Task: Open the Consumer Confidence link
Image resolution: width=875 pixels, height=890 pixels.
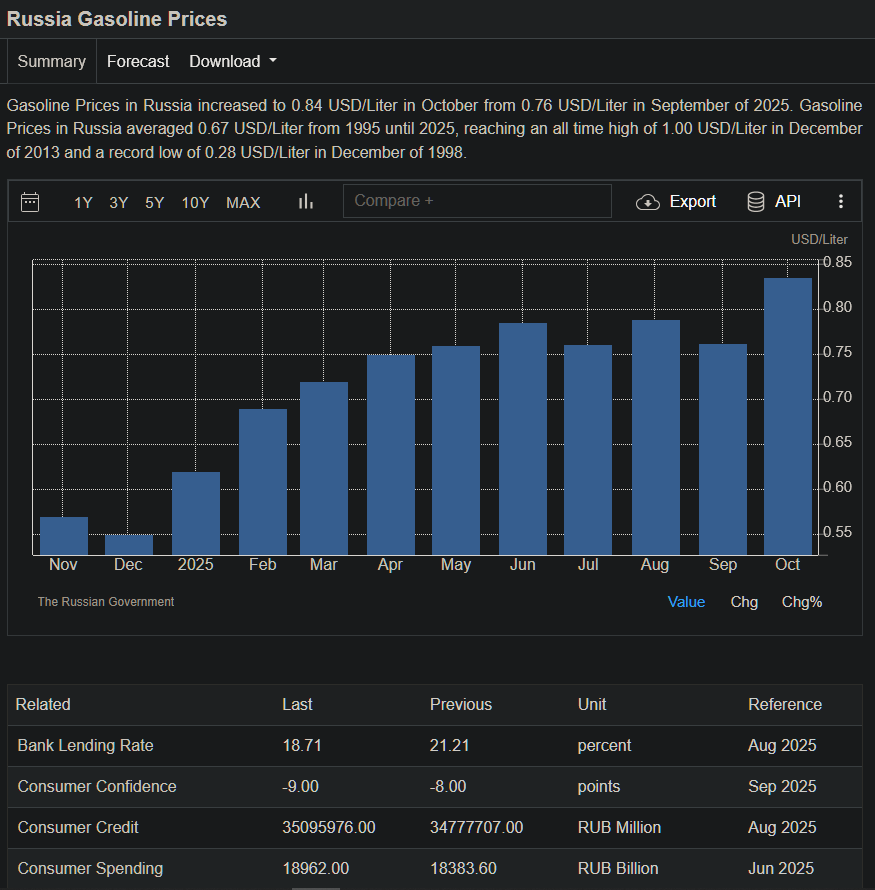Action: 97,786
